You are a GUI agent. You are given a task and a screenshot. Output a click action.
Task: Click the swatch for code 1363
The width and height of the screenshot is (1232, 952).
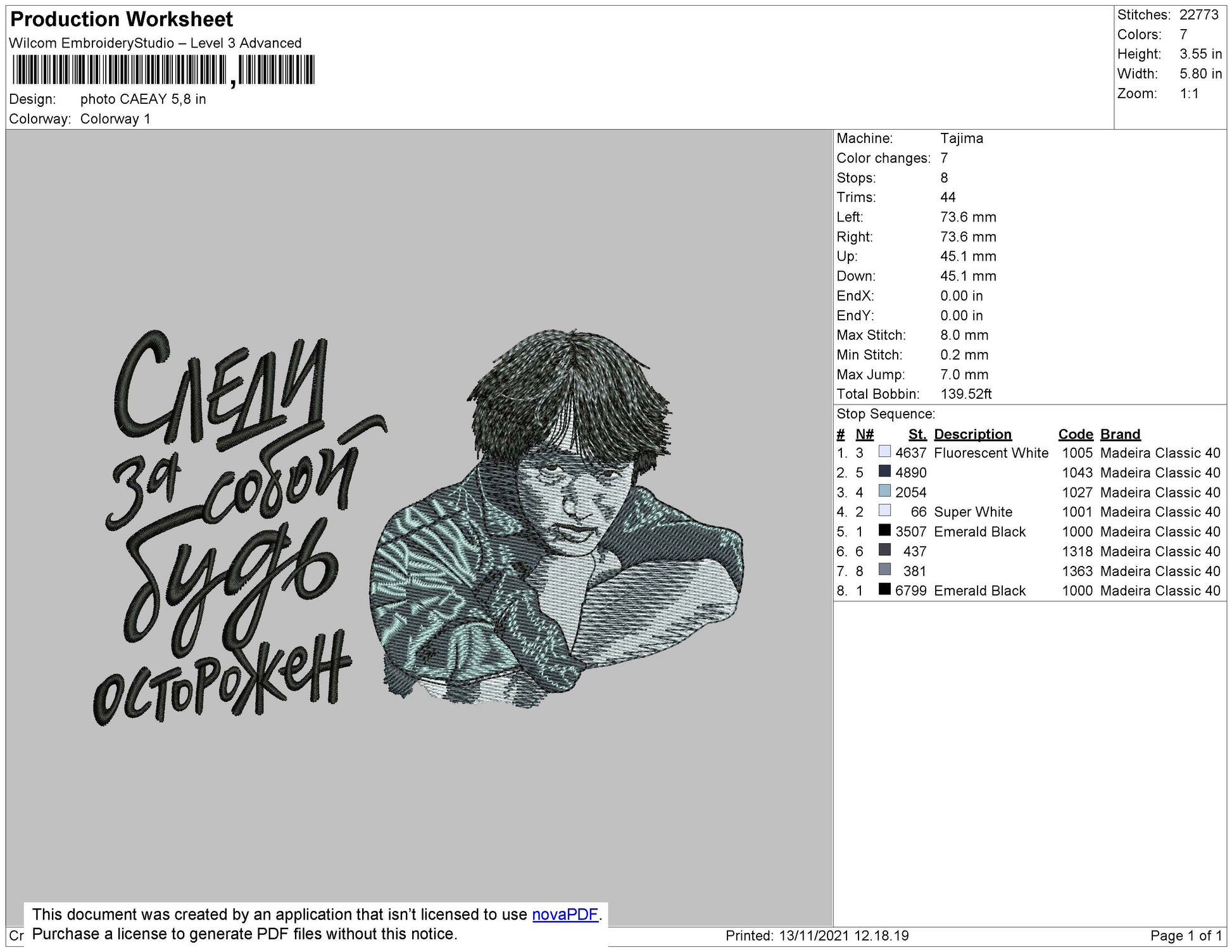point(884,570)
